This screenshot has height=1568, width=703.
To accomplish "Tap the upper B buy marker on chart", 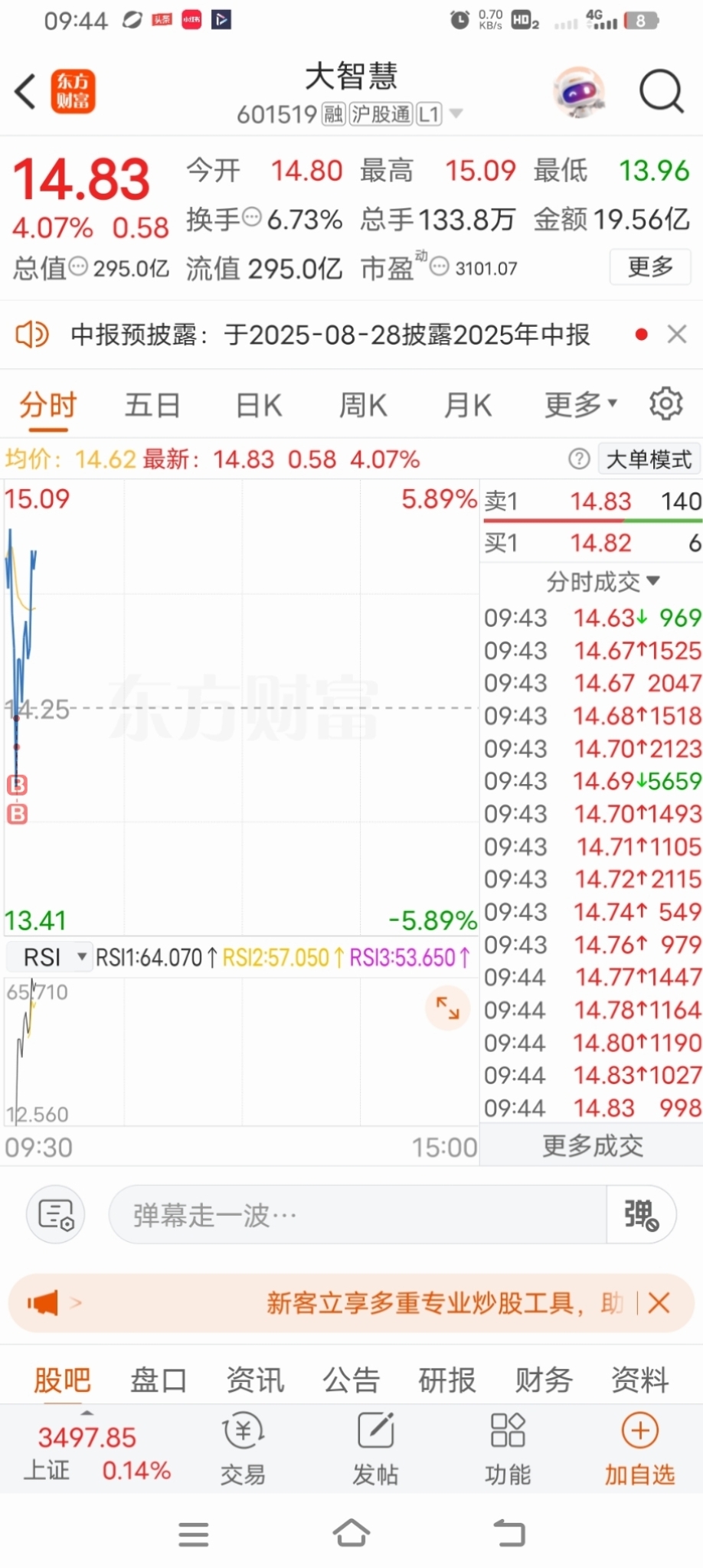I will pyautogui.click(x=17, y=785).
